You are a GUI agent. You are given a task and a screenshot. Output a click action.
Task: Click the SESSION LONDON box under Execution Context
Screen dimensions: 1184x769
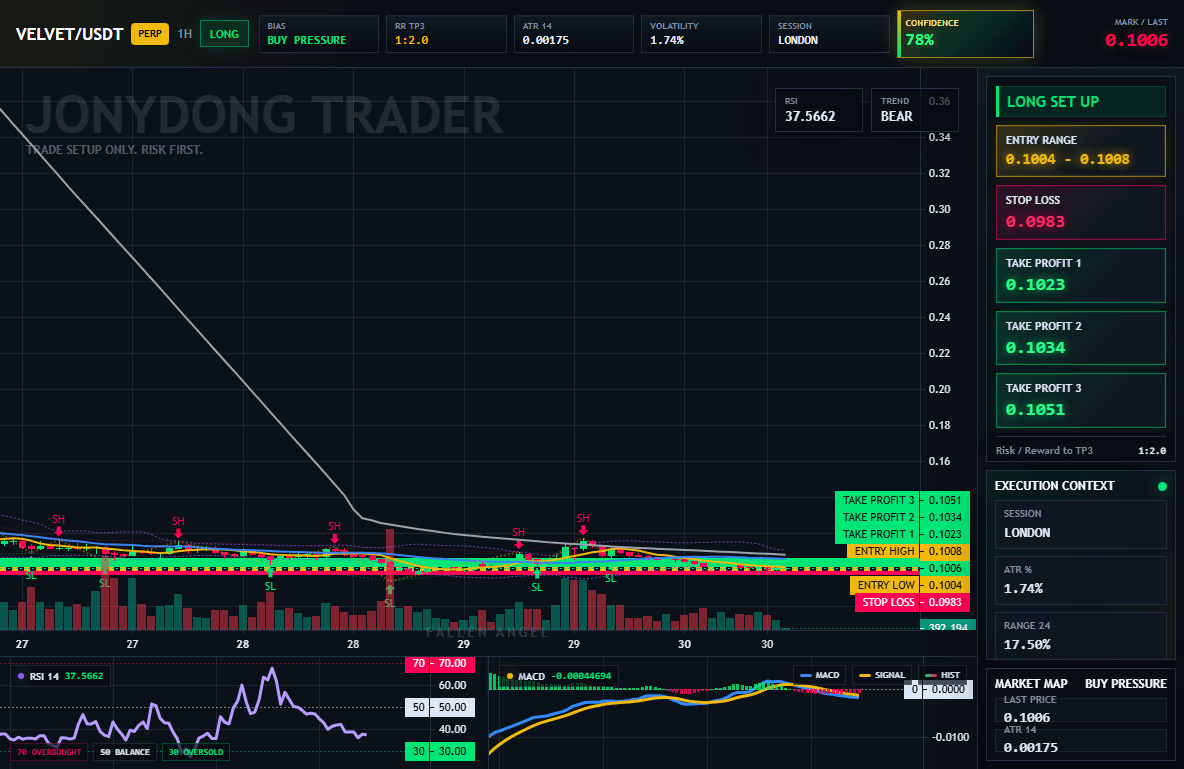(x=1081, y=523)
